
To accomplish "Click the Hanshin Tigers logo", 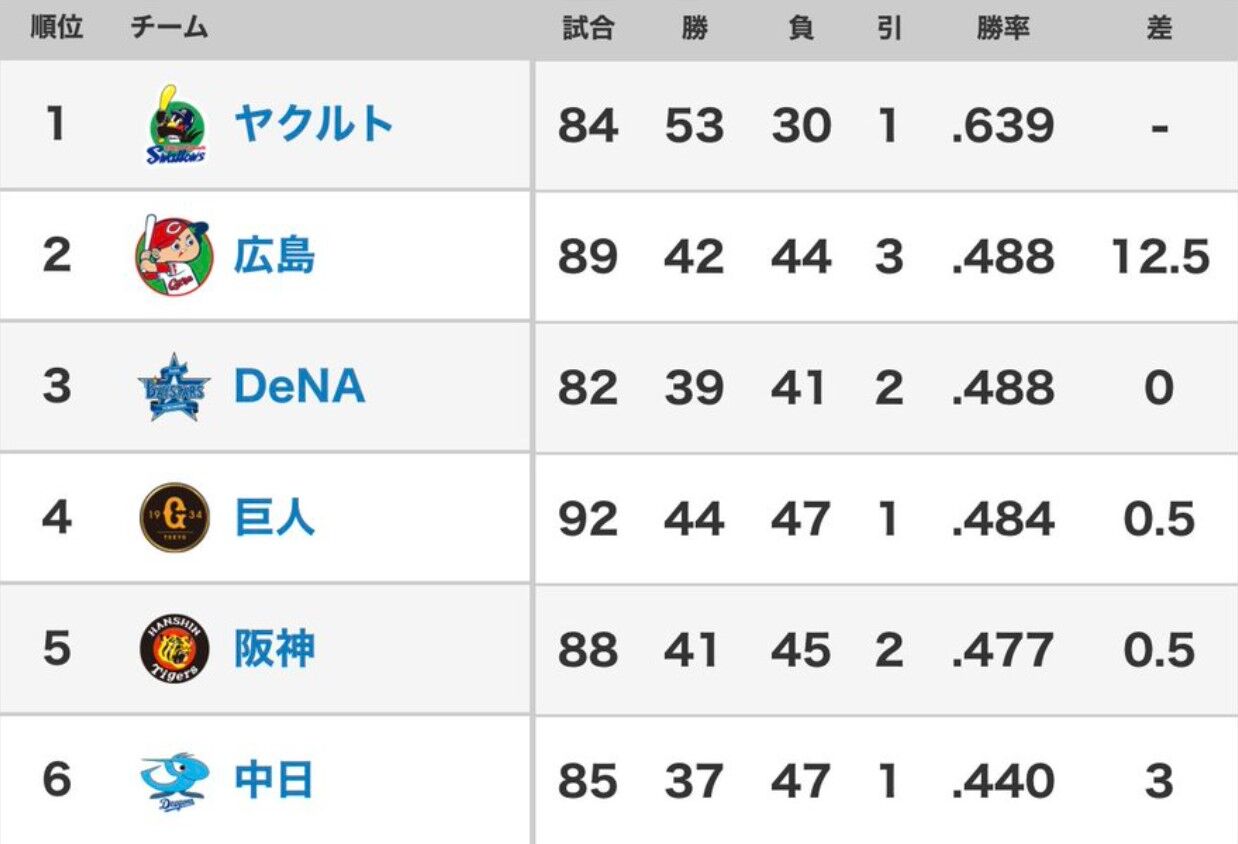I will pos(174,648).
